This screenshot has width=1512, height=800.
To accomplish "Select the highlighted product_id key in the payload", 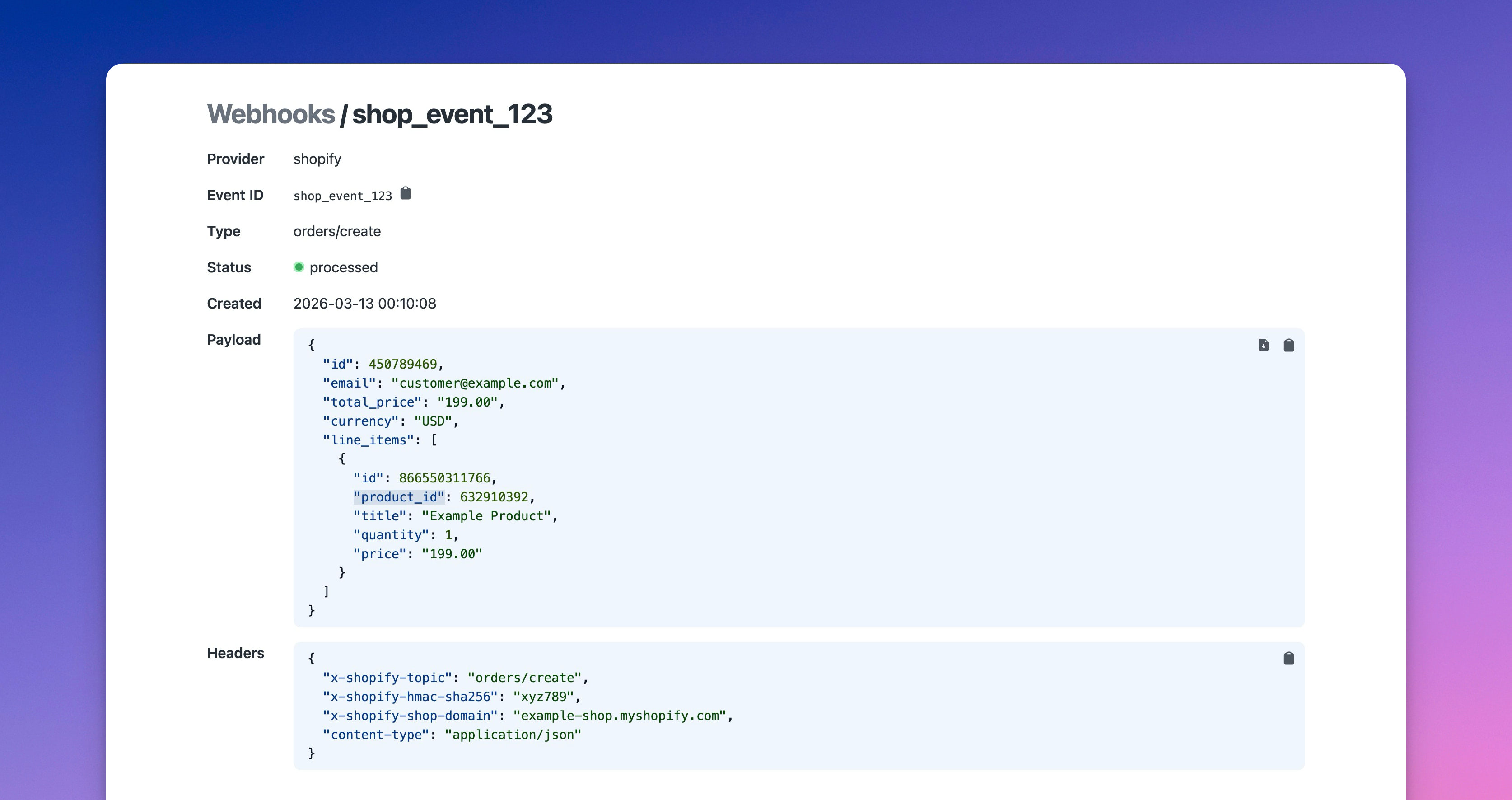I will click(x=400, y=496).
